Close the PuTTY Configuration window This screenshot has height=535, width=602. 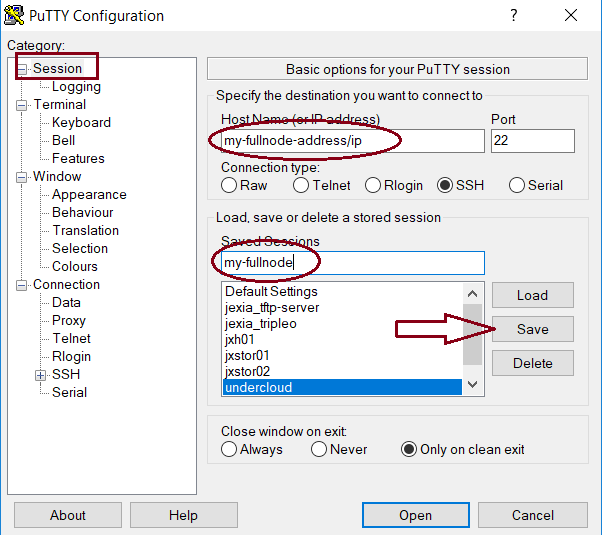(x=571, y=15)
